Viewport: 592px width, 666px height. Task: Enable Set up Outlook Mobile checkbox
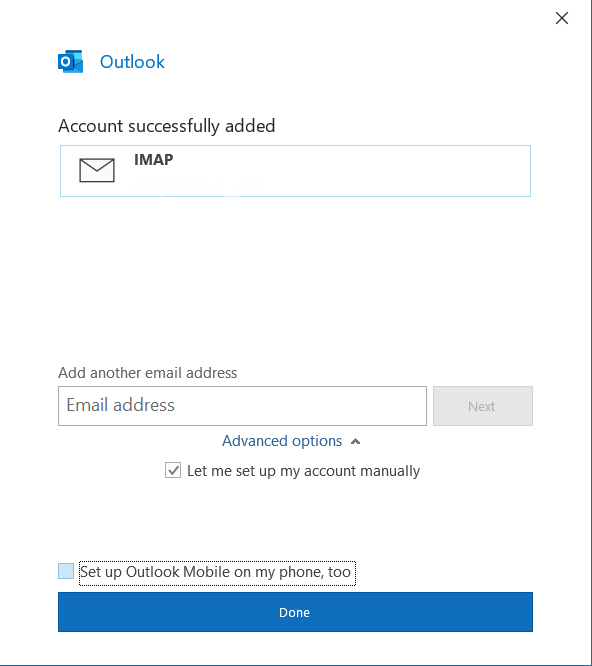coord(66,571)
